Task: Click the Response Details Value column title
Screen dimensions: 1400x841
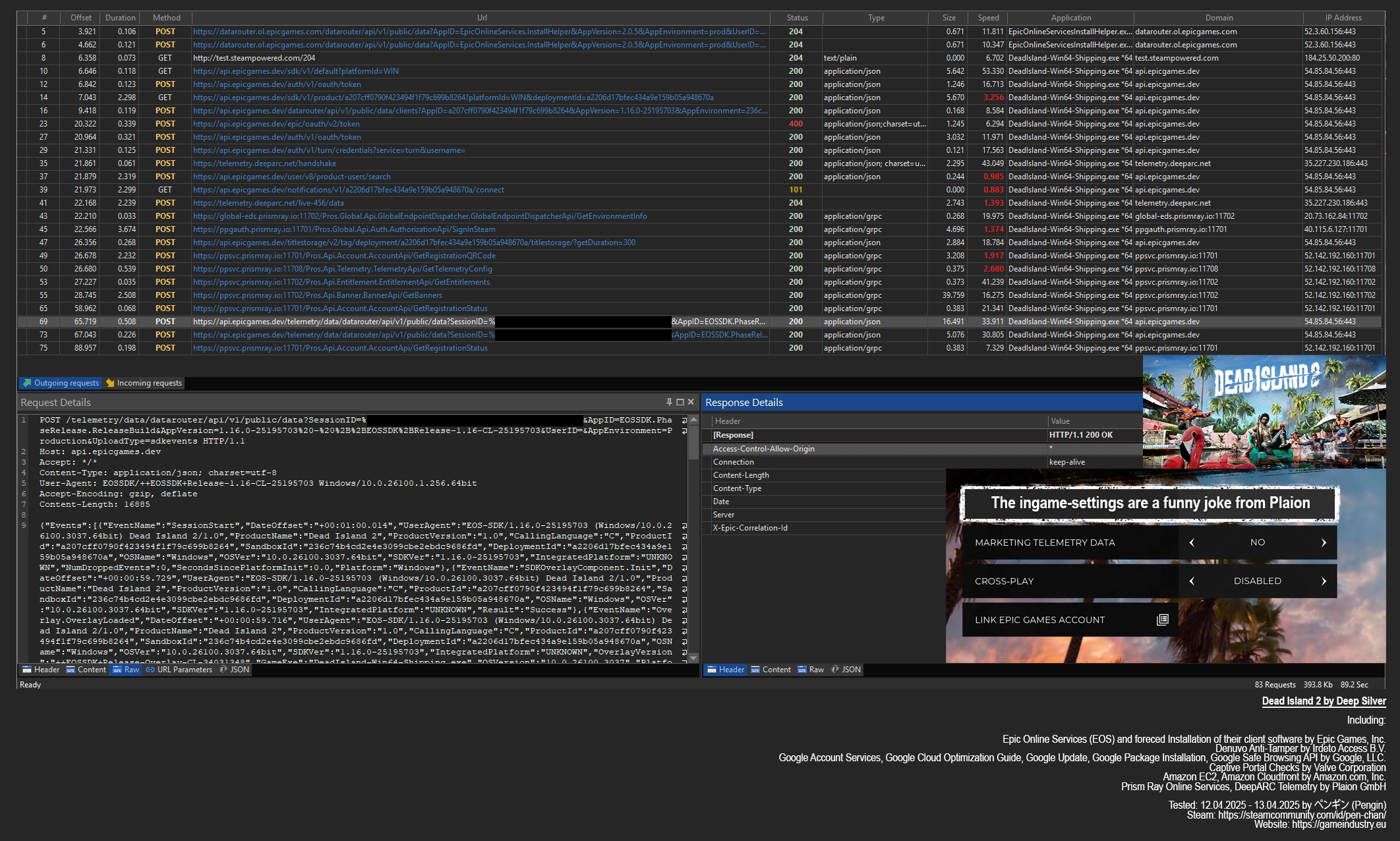Action: click(1095, 421)
